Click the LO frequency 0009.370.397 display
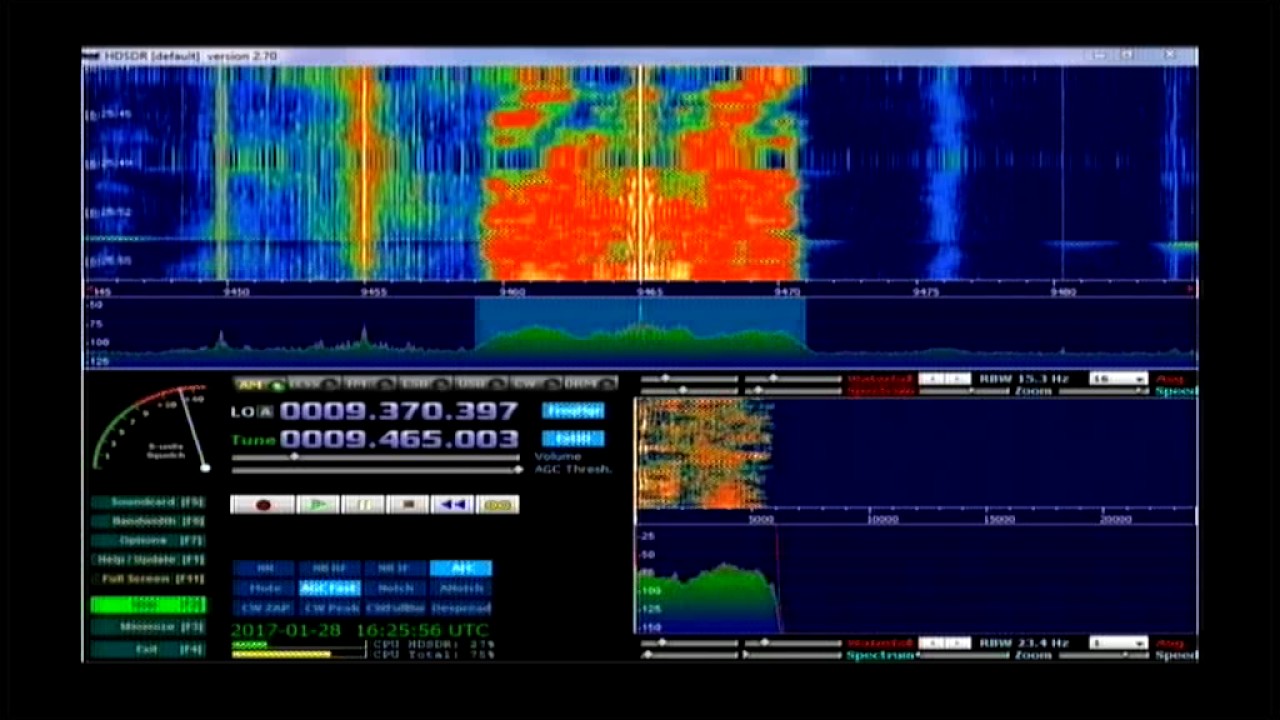1280x720 pixels. pyautogui.click(x=399, y=411)
